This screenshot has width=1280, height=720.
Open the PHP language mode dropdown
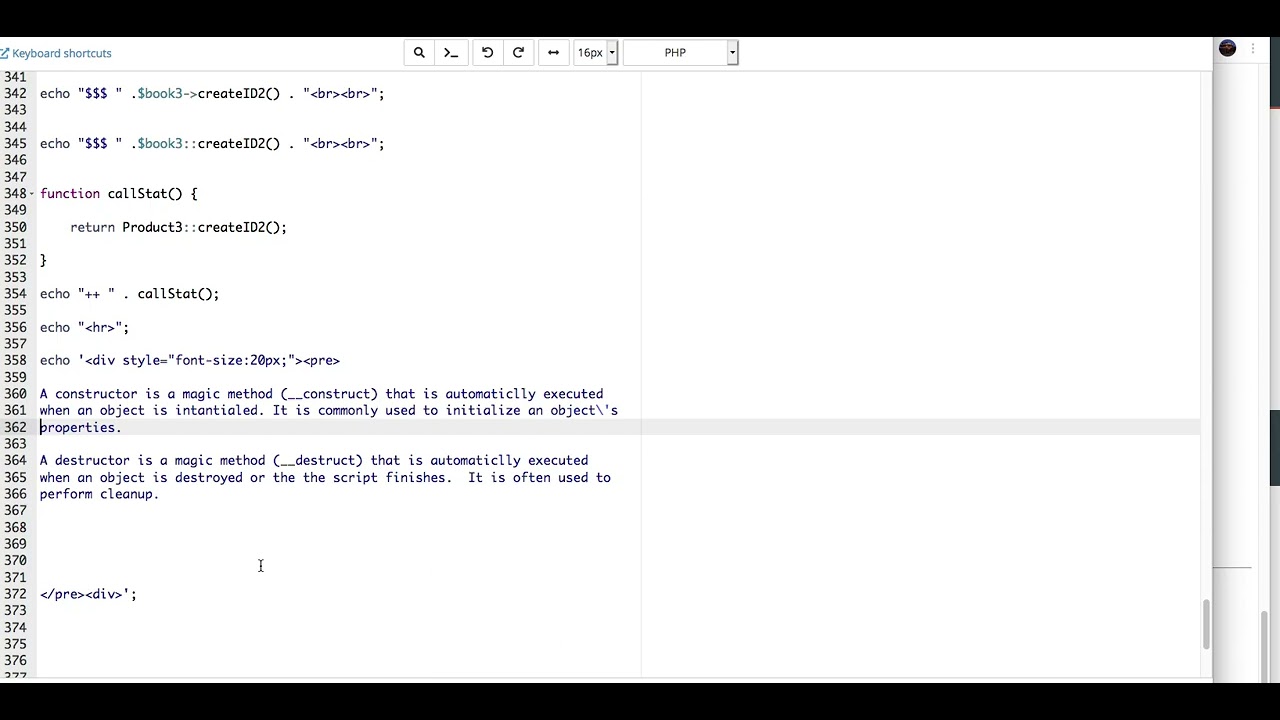pyautogui.click(x=680, y=53)
